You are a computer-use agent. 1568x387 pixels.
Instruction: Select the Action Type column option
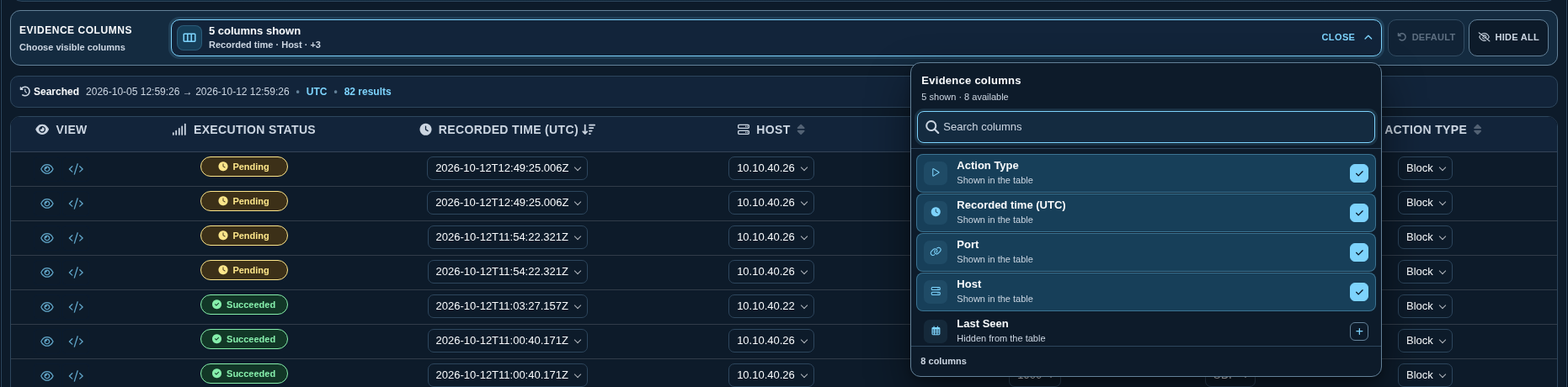[x=1146, y=172]
